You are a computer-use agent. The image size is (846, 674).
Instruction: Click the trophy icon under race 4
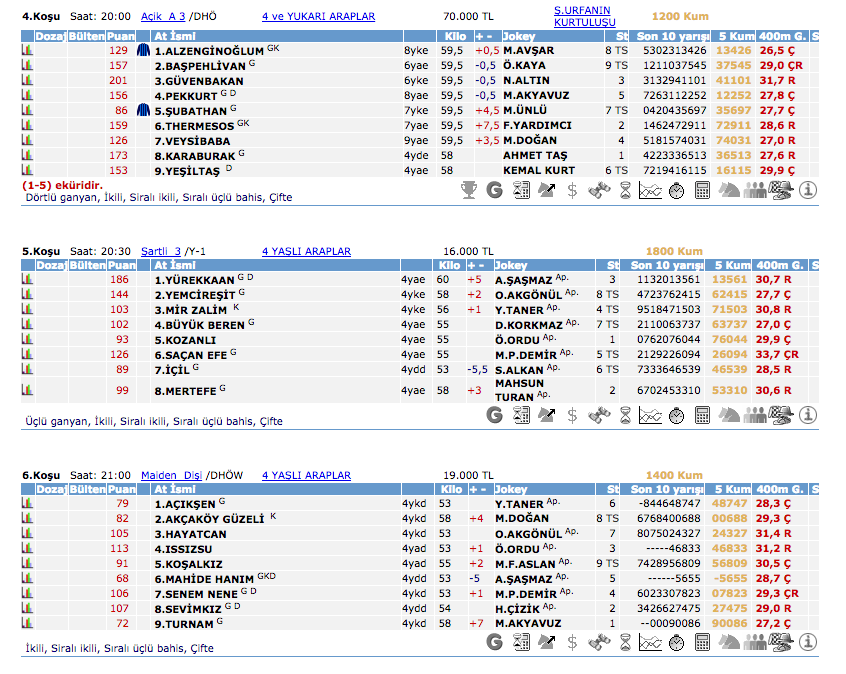click(468, 189)
